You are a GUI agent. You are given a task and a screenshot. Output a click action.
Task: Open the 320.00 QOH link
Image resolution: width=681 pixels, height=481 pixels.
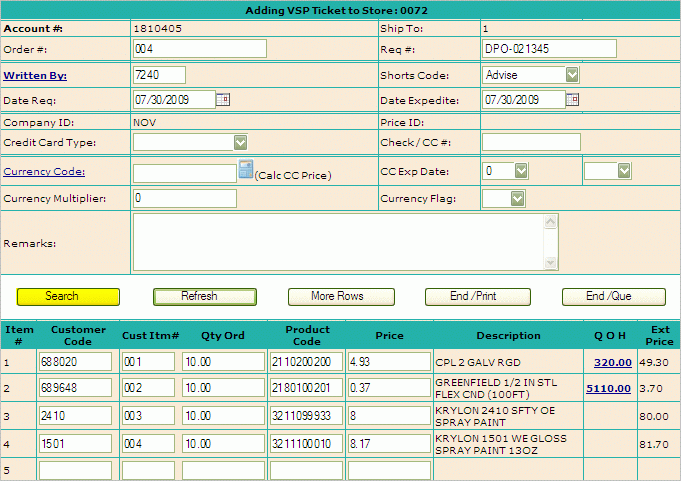612,362
